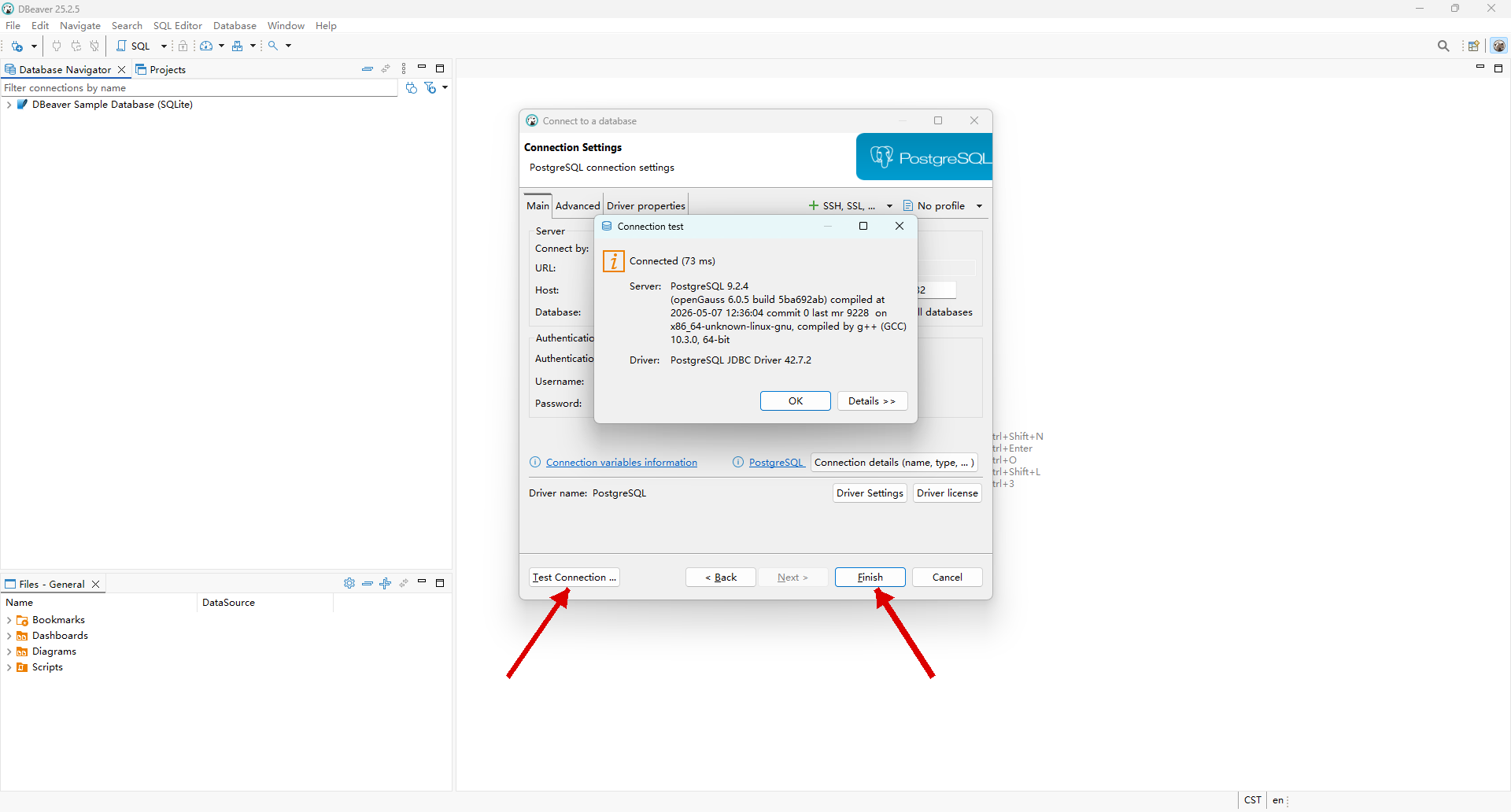This screenshot has width=1511, height=812.
Task: Click the Finish button
Action: coord(870,578)
